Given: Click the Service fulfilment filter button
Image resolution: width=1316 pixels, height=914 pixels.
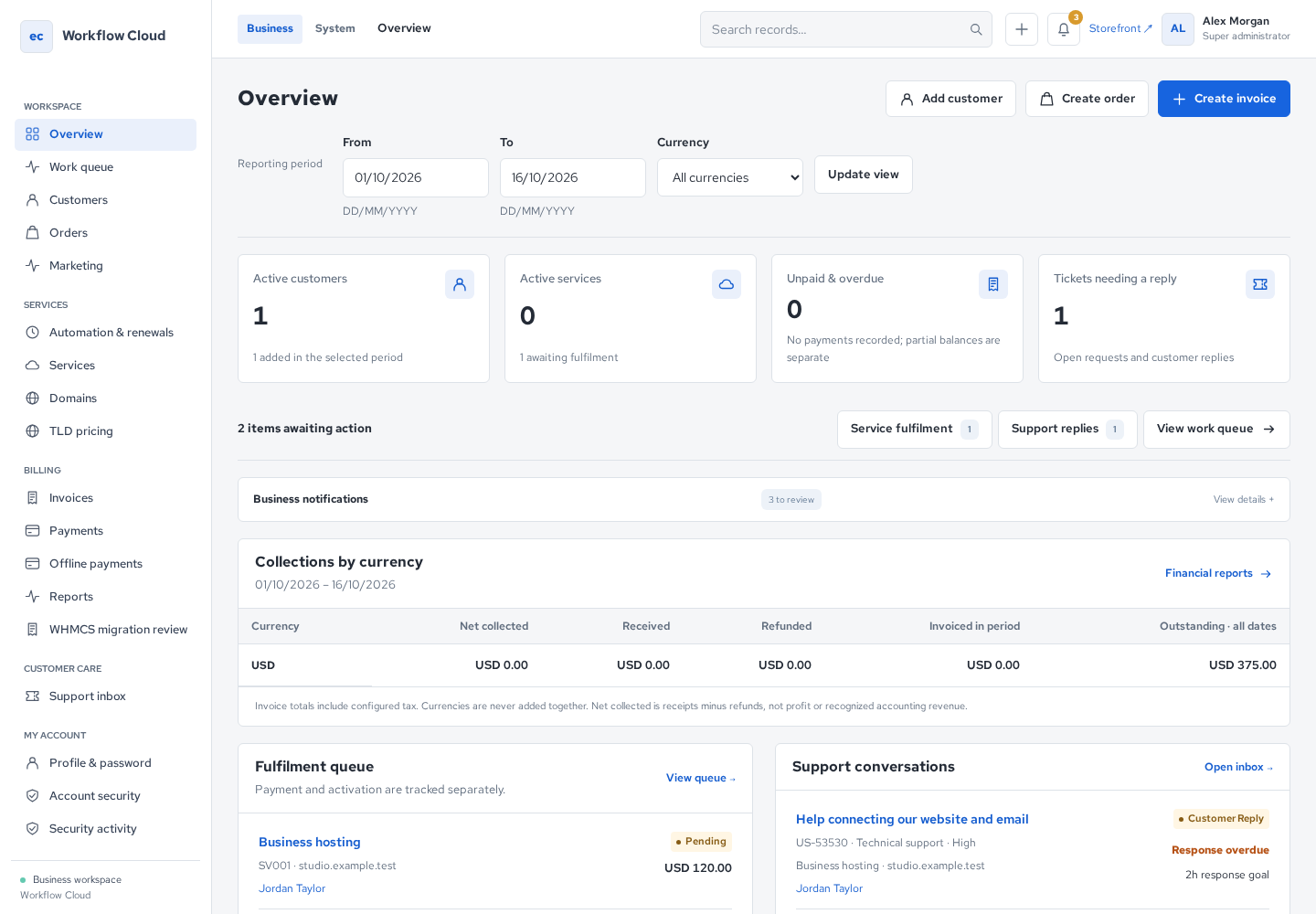Looking at the screenshot, I should coord(915,430).
